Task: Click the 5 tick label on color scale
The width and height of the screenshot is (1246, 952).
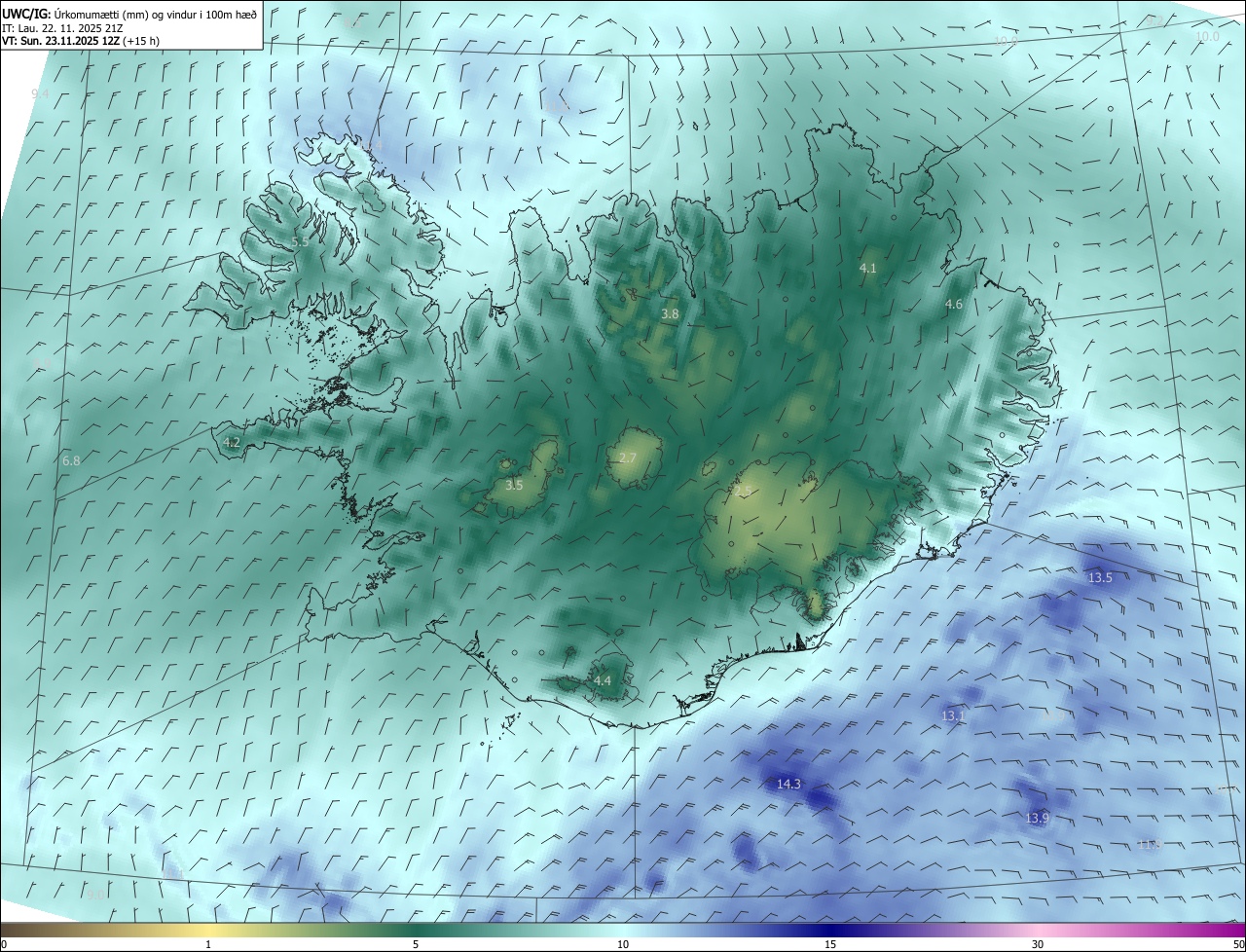Action: pos(416,944)
